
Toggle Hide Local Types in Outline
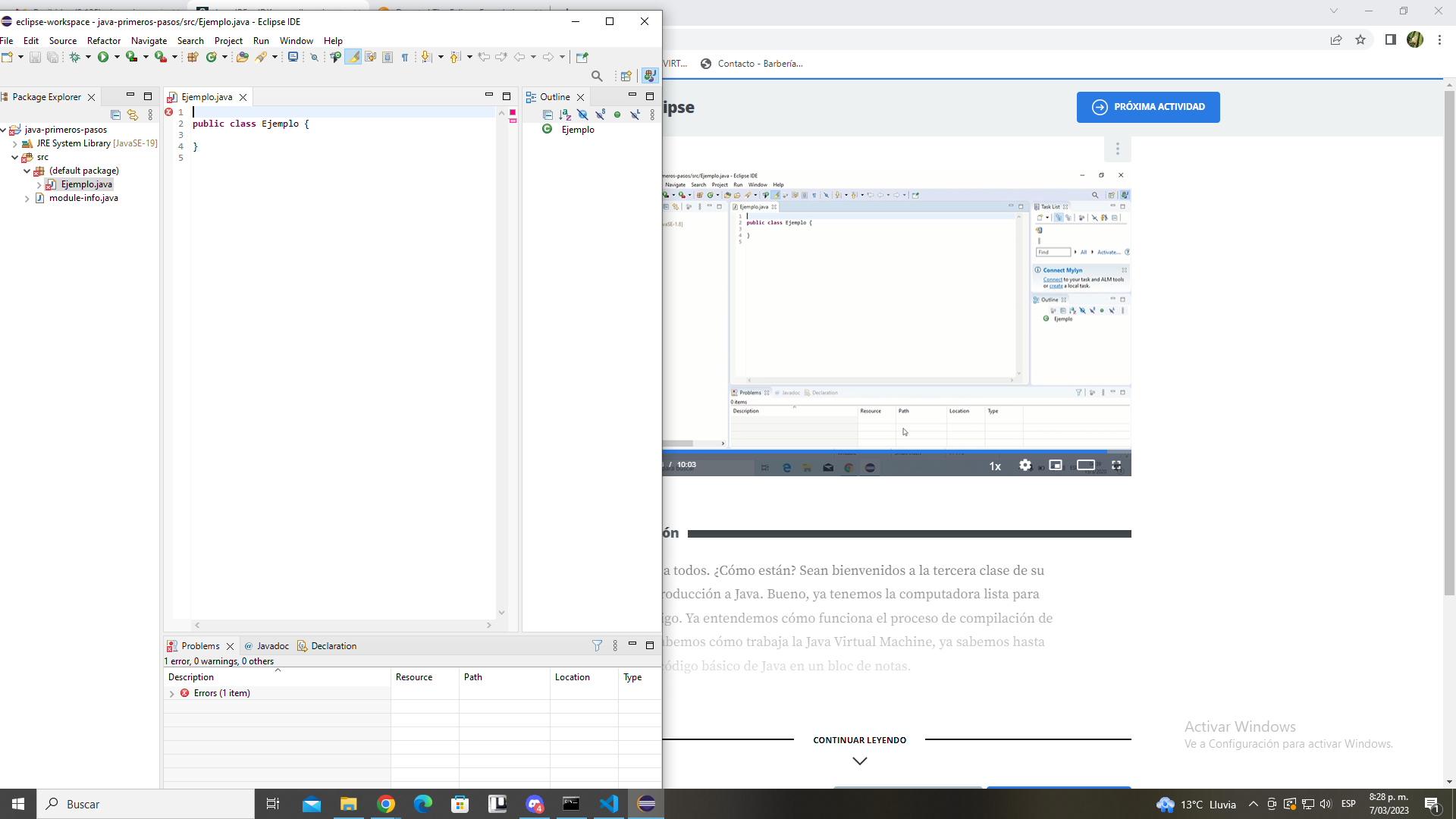[635, 115]
